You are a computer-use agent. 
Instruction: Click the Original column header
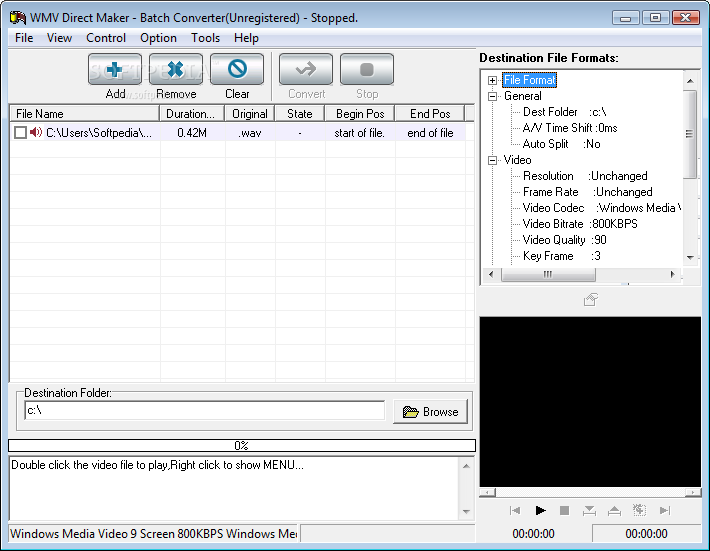250,114
